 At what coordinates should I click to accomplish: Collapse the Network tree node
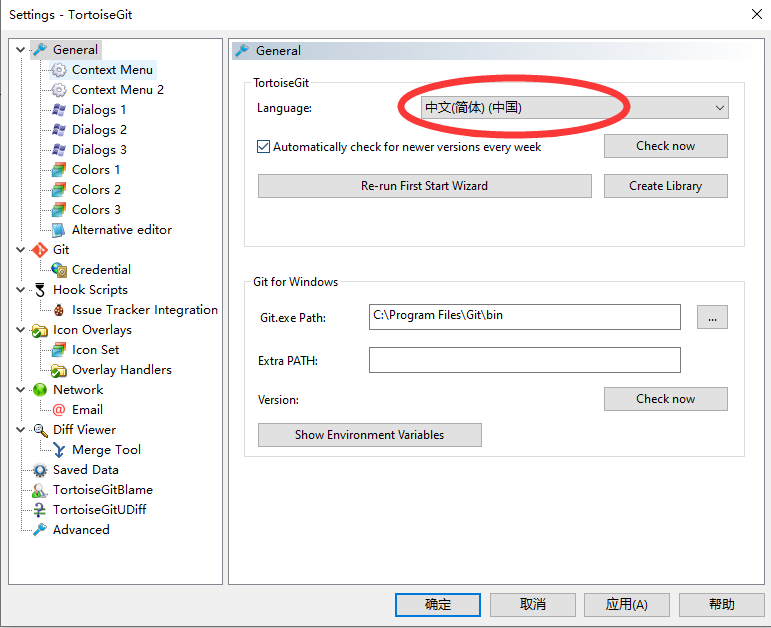click(x=21, y=389)
